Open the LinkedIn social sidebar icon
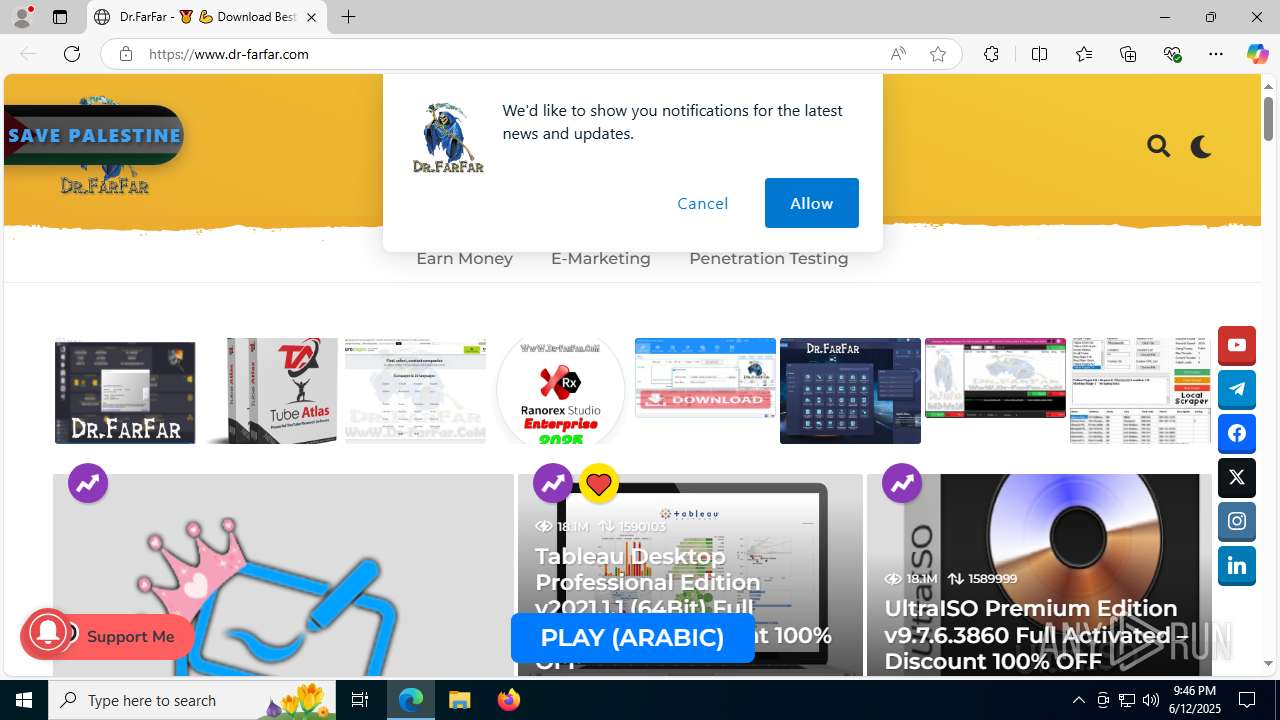 pos(1237,566)
